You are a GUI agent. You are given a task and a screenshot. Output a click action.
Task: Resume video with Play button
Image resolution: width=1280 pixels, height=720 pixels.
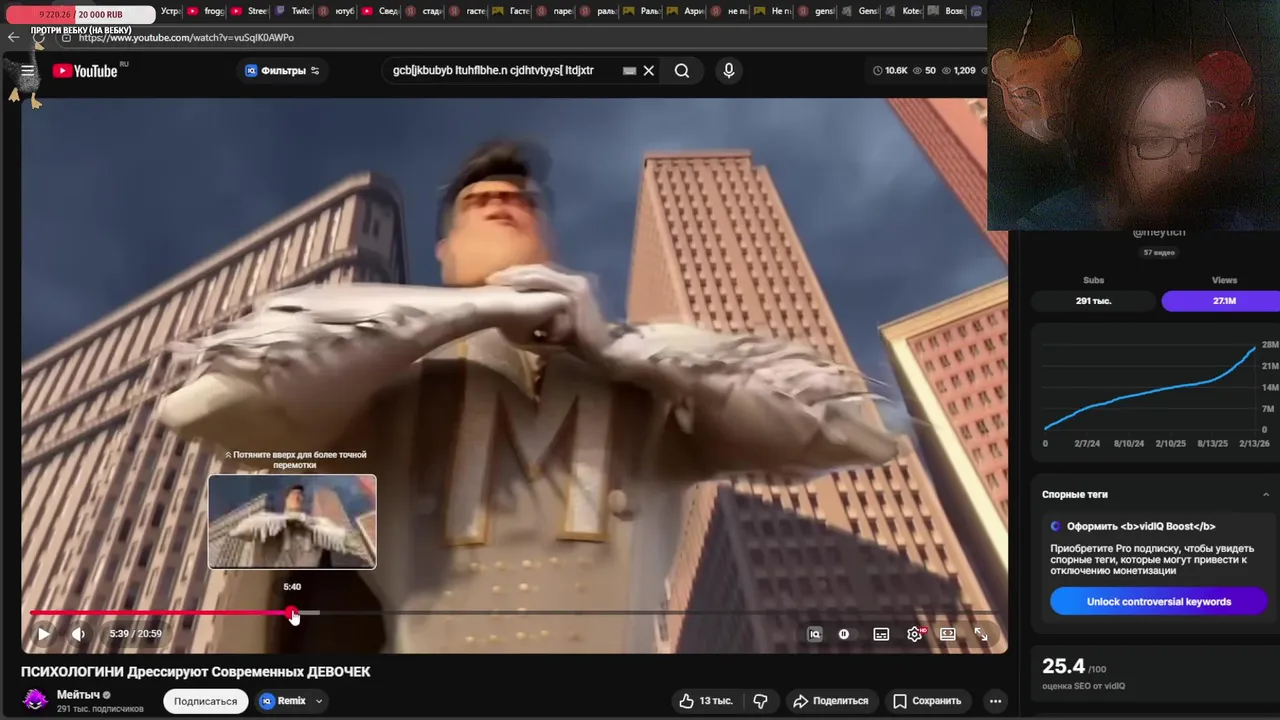[43, 634]
